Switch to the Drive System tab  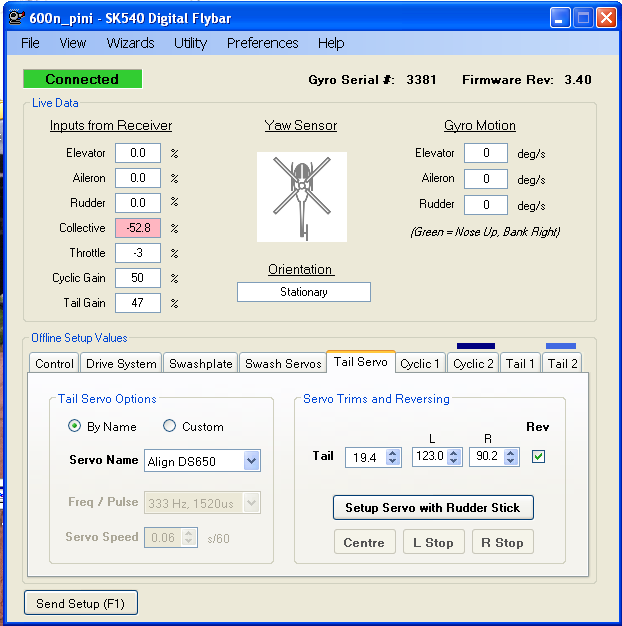pos(121,363)
